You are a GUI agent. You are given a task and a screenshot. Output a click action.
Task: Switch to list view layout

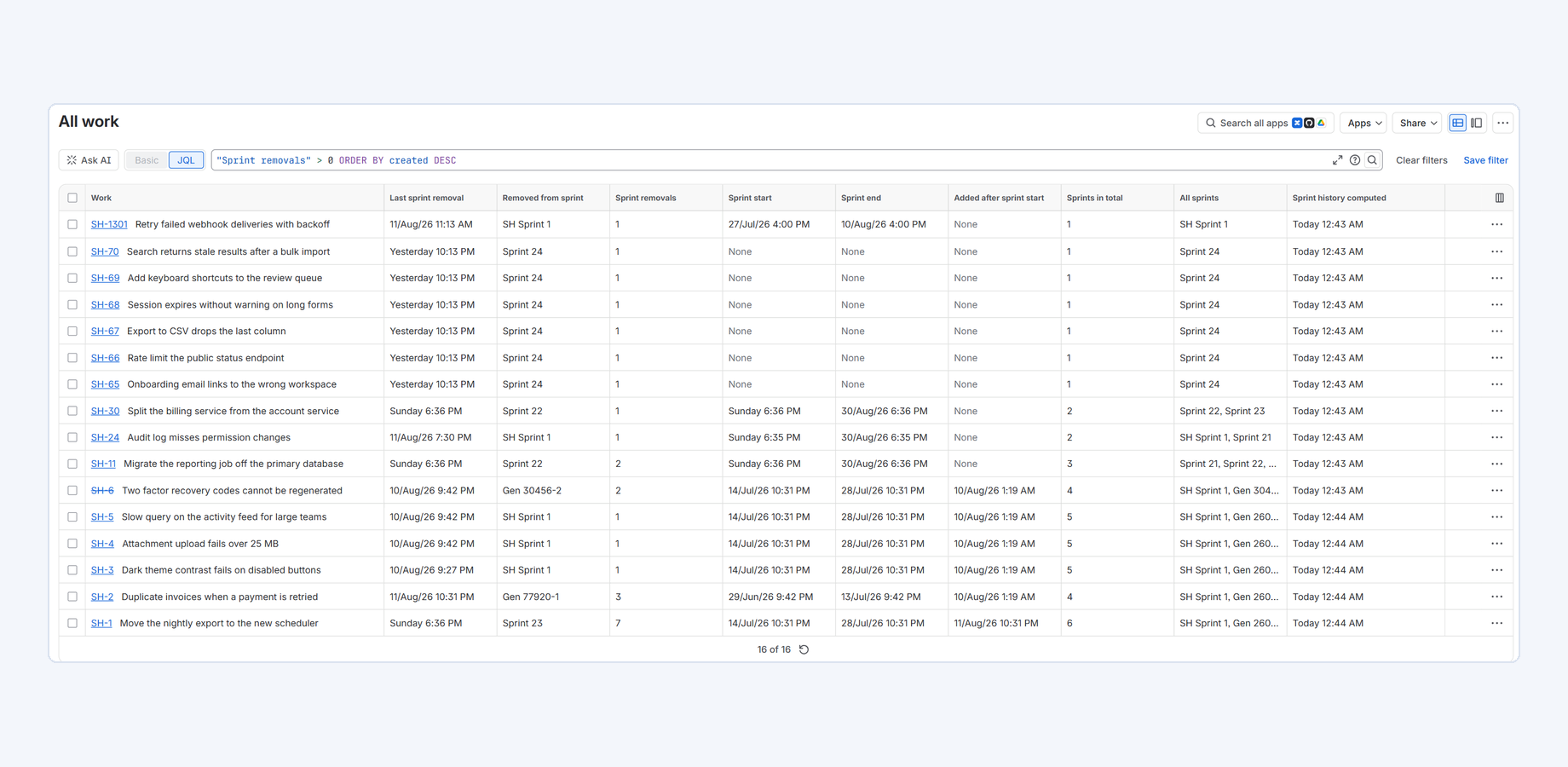(1458, 123)
